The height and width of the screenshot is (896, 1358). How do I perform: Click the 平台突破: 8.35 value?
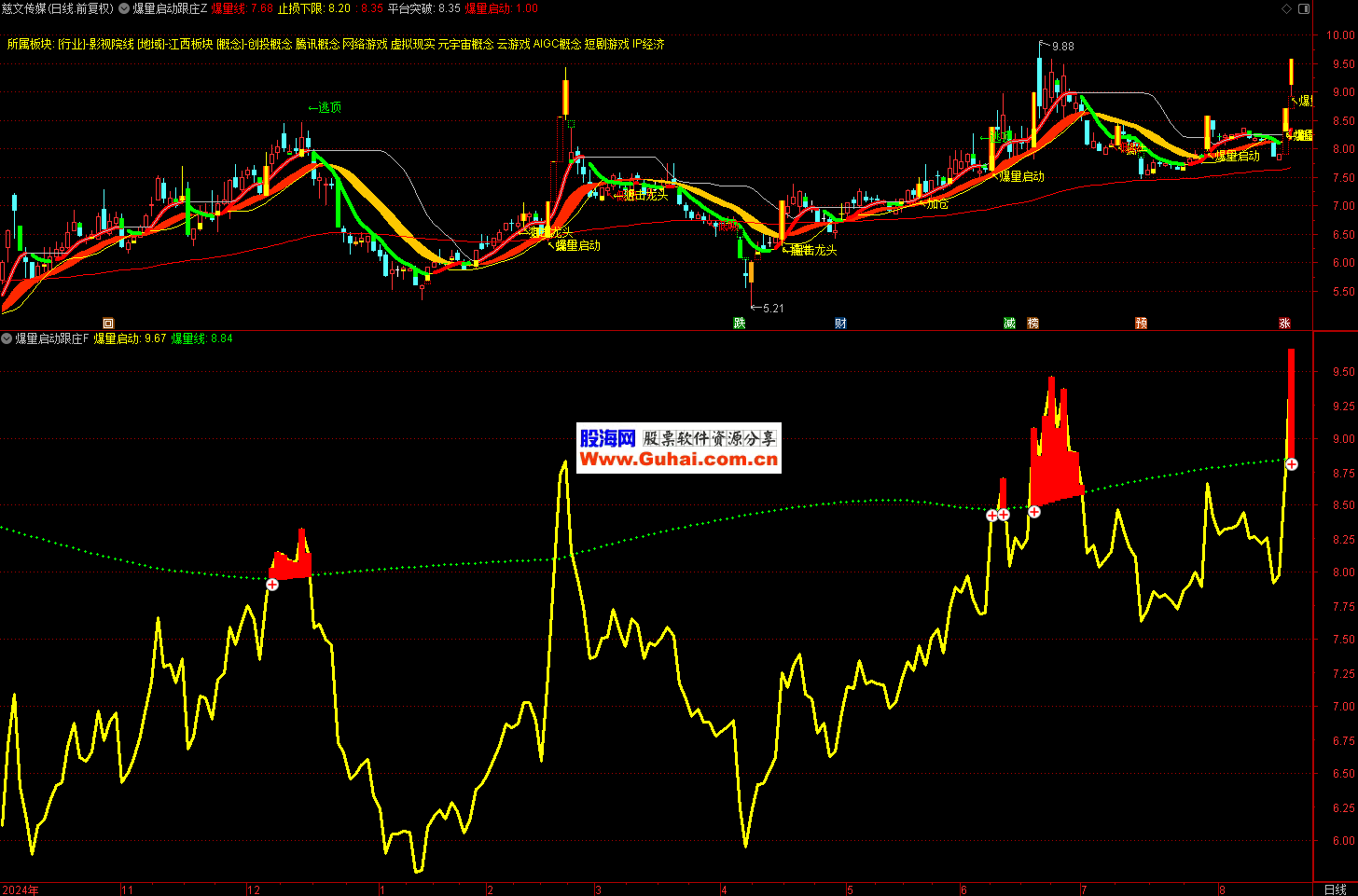[424, 8]
